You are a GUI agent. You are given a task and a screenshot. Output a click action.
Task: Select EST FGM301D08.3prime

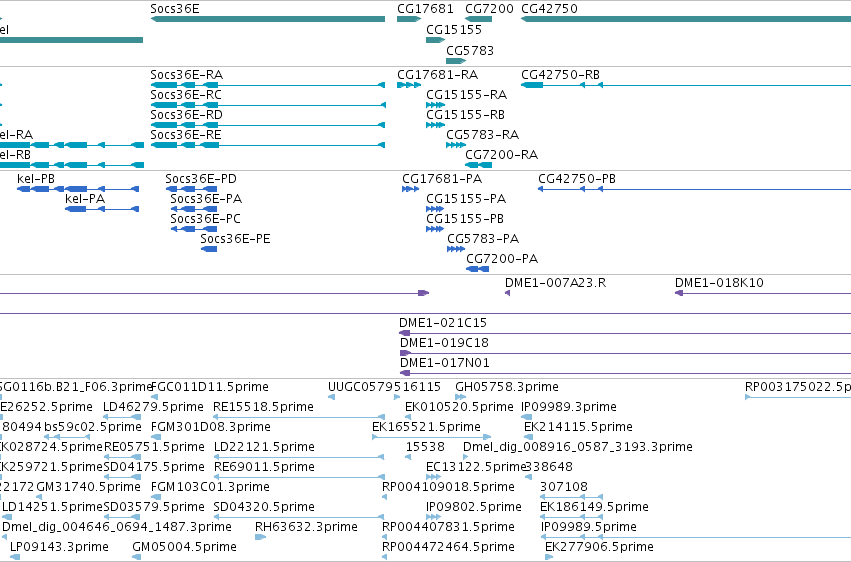(156, 437)
